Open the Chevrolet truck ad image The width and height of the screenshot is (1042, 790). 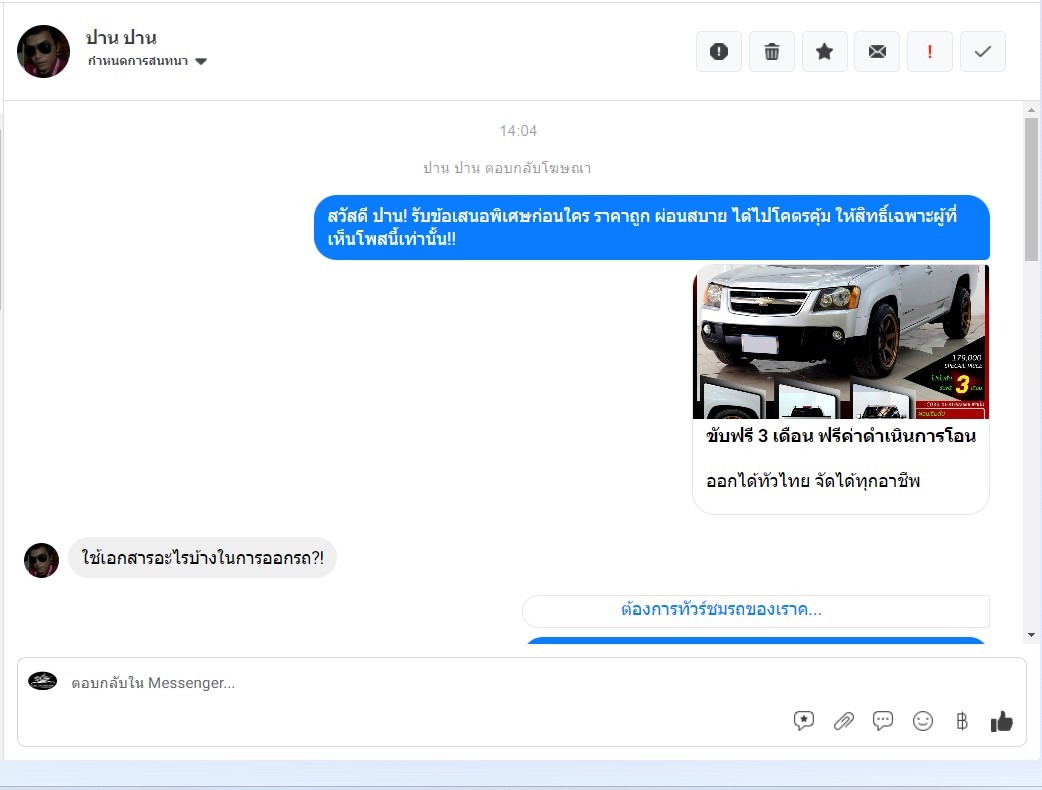pyautogui.click(x=840, y=341)
